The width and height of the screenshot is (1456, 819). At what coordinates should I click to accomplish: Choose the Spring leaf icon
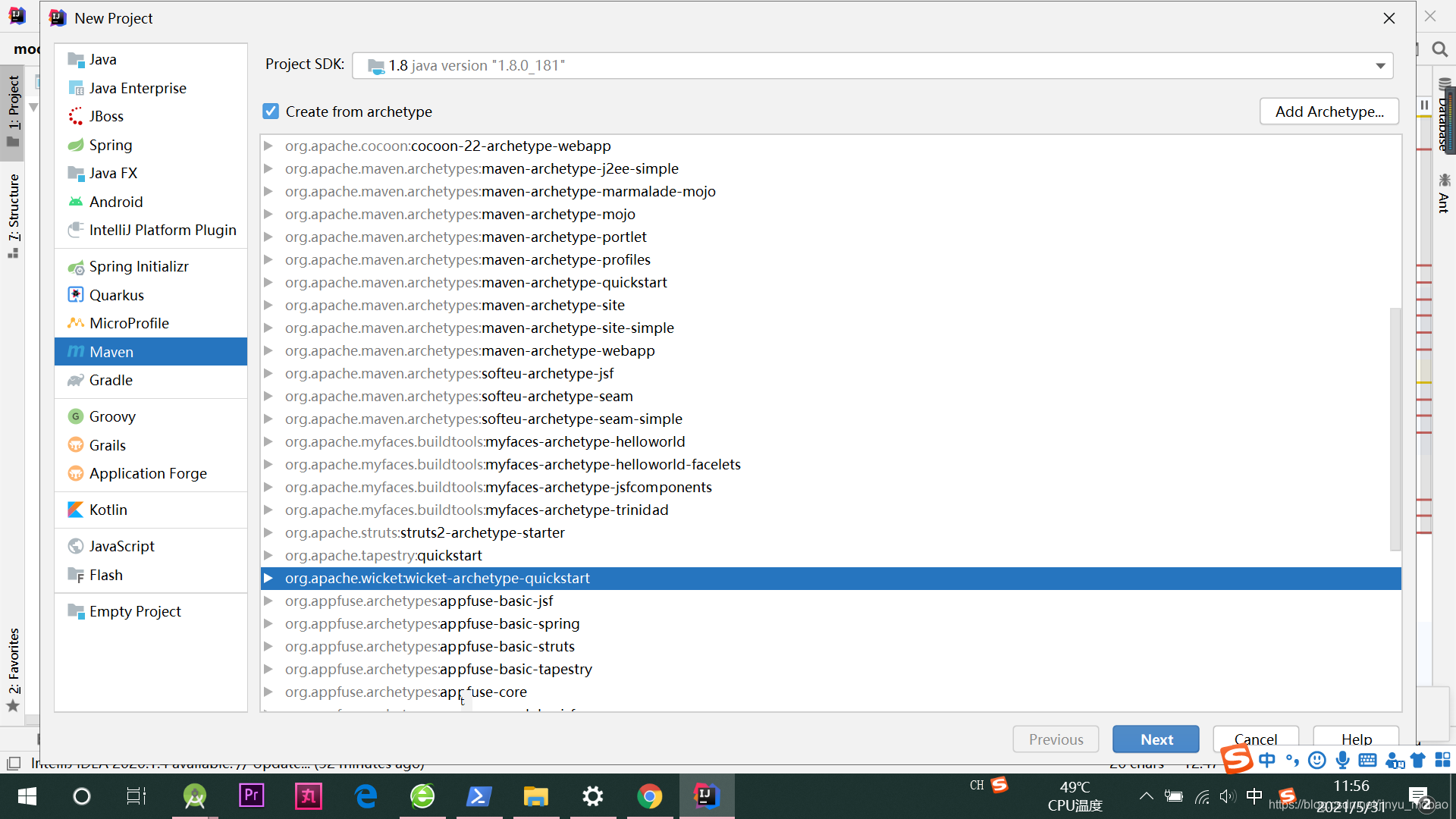click(x=76, y=145)
